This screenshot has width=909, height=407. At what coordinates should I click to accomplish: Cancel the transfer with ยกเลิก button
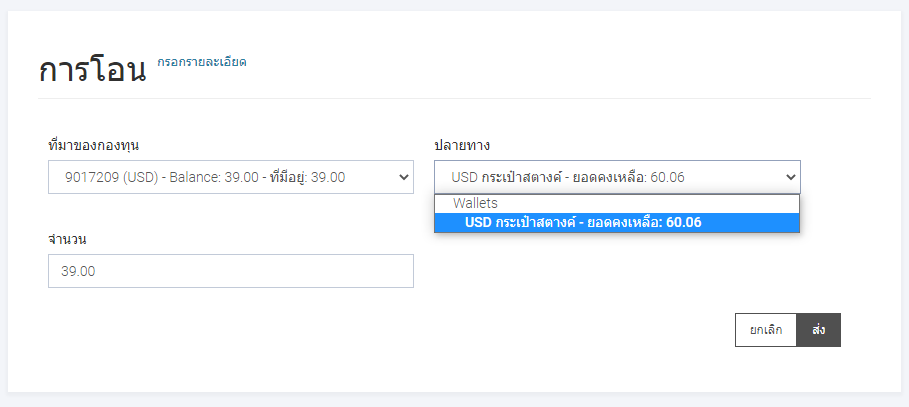point(766,330)
